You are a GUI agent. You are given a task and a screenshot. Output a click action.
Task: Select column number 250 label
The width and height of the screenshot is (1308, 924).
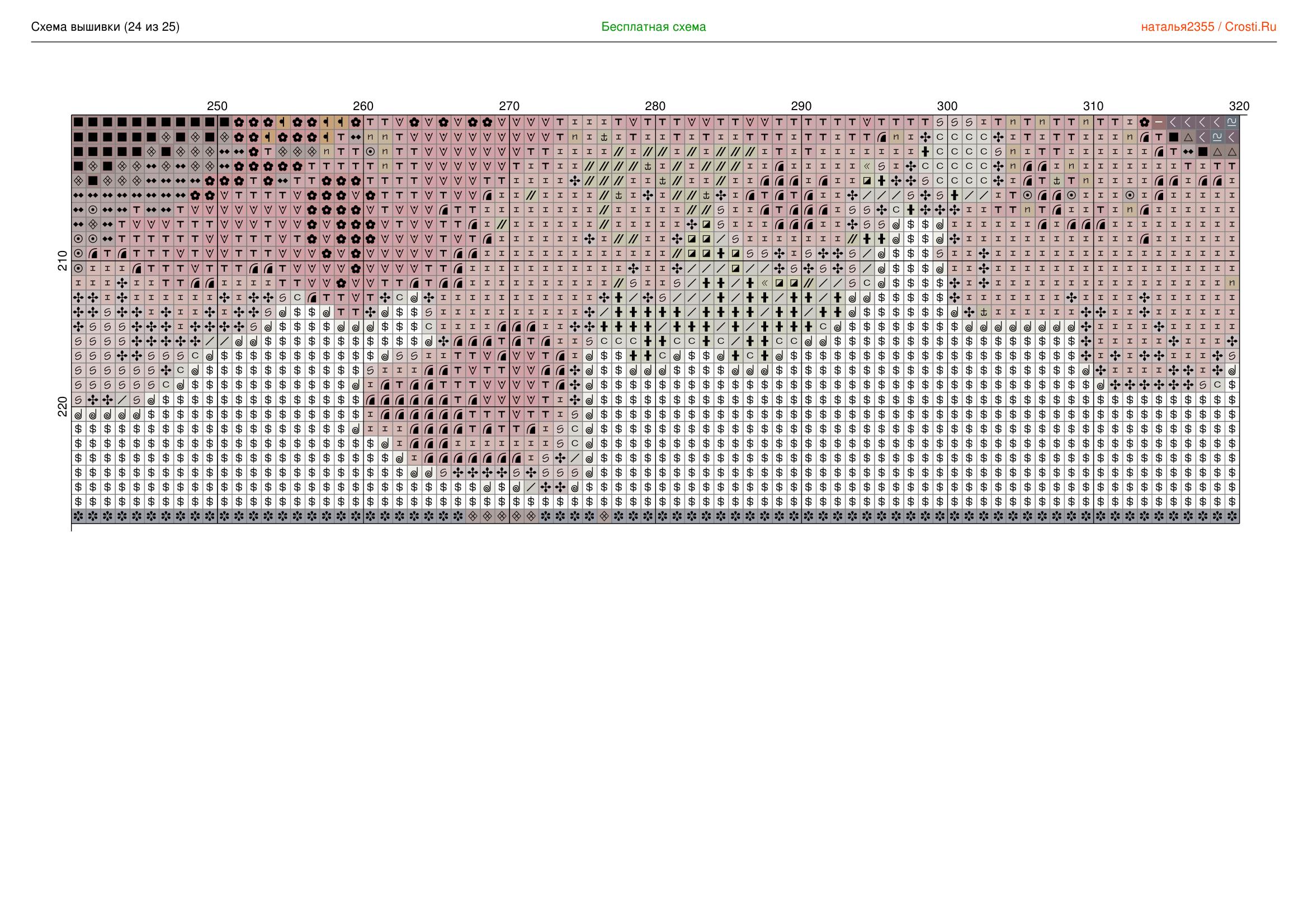[217, 106]
